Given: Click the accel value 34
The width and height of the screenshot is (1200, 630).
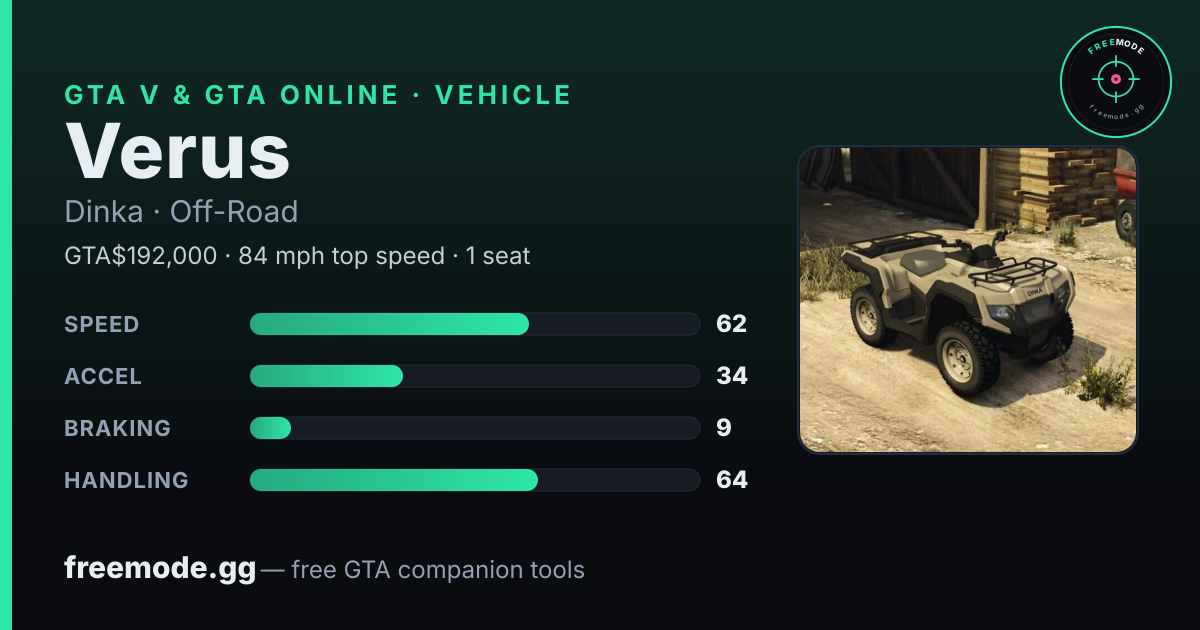Looking at the screenshot, I should click(732, 376).
